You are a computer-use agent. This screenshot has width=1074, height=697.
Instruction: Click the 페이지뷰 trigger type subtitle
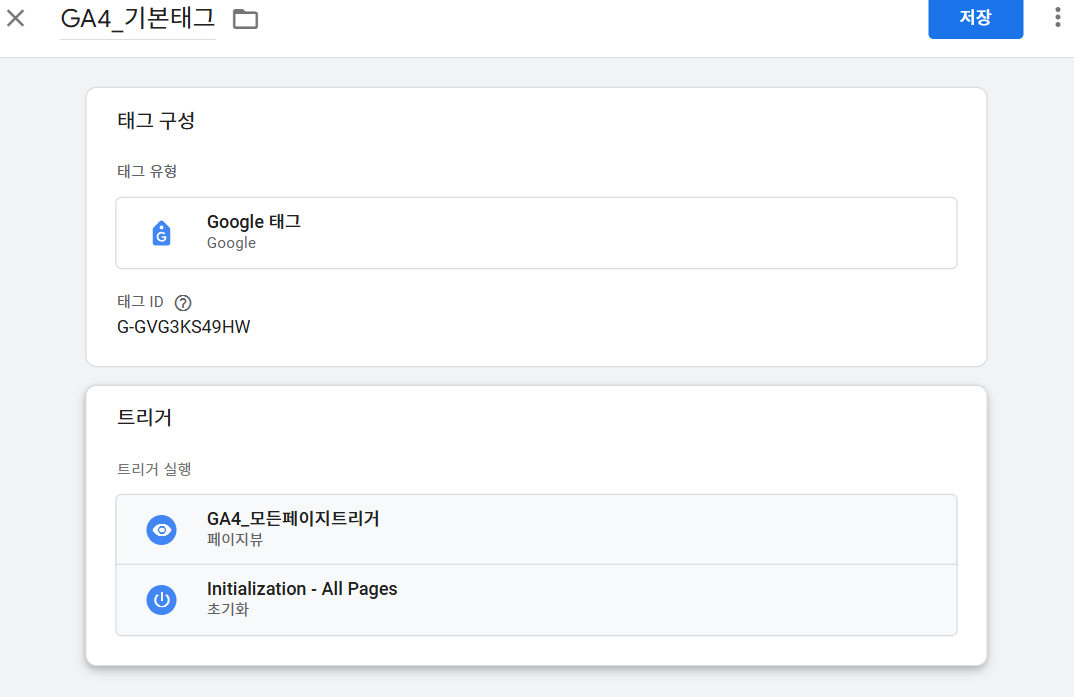(235, 540)
